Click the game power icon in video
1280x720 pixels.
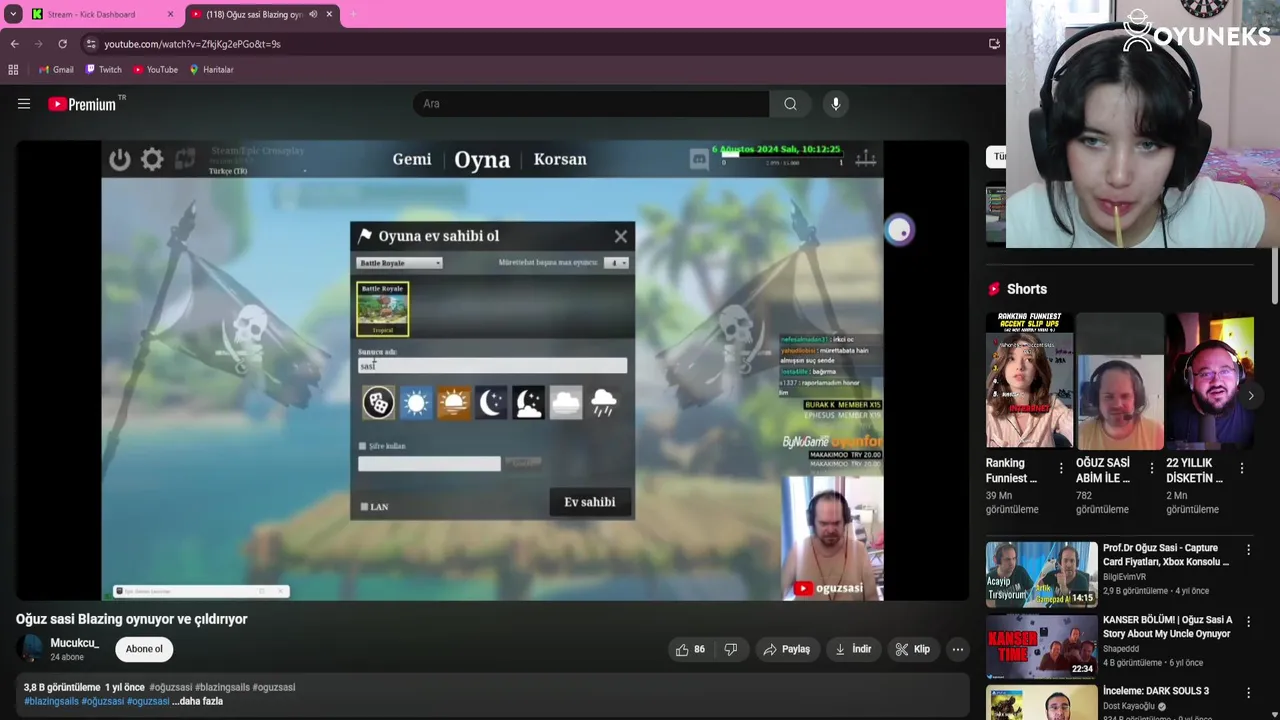click(x=120, y=159)
